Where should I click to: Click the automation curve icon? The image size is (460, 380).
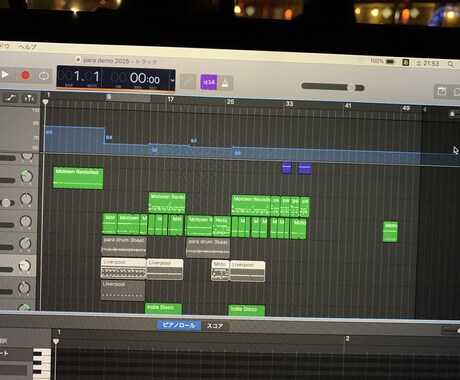[10, 98]
